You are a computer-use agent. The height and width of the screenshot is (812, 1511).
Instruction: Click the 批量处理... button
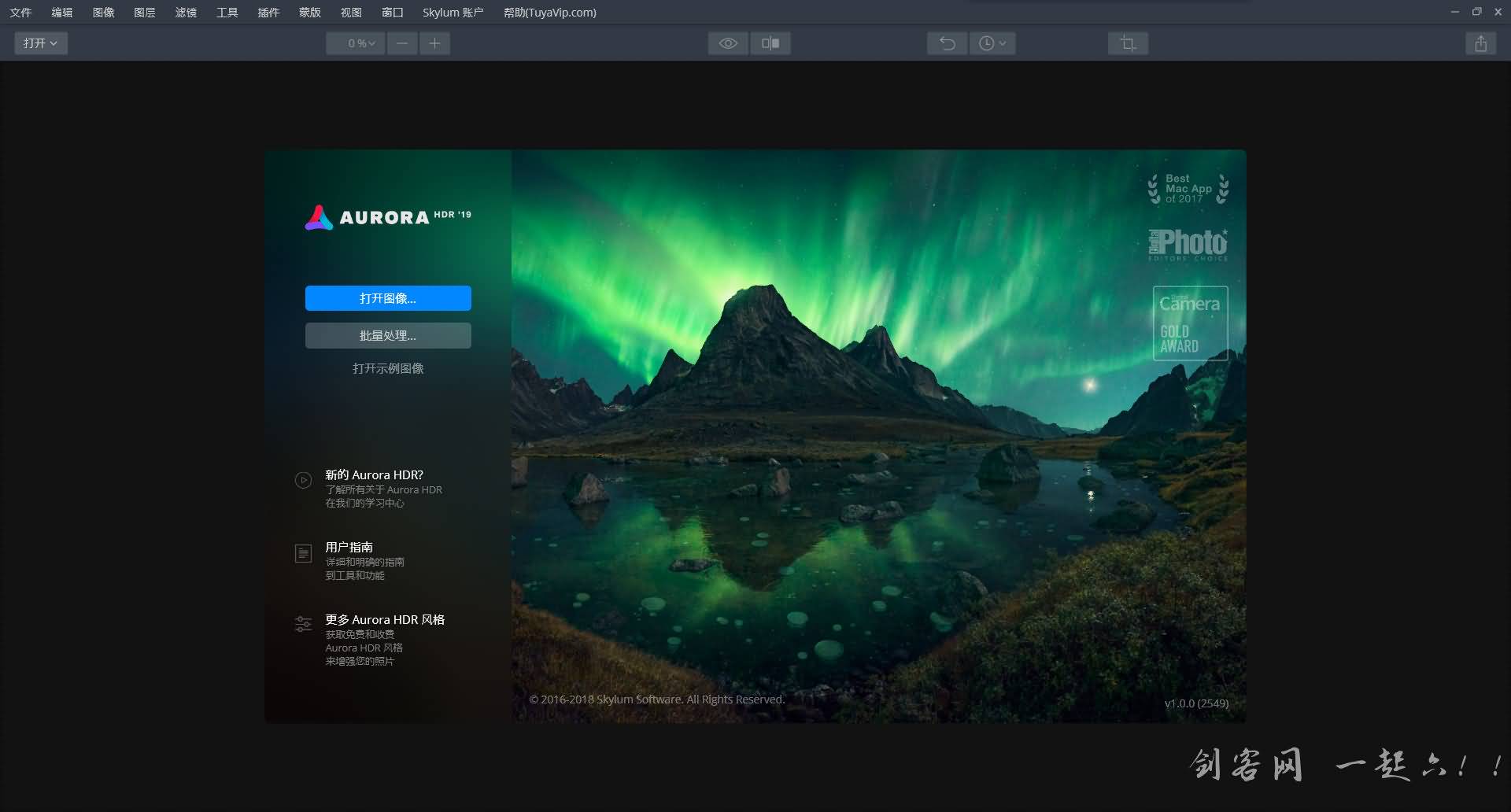click(388, 335)
